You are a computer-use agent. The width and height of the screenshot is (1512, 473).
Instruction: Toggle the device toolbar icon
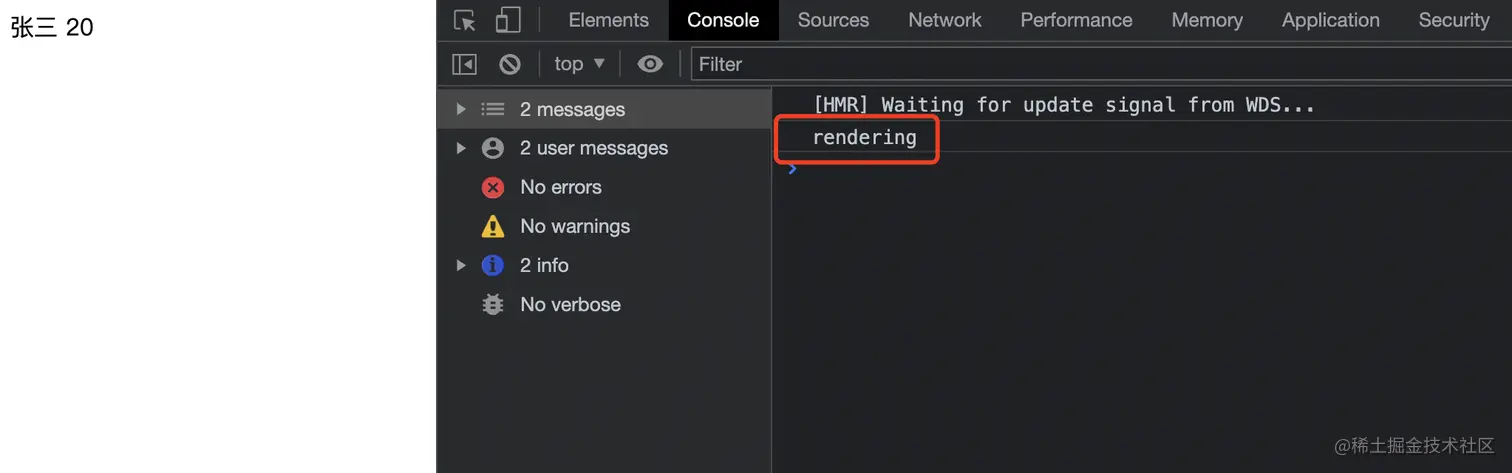[x=509, y=20]
